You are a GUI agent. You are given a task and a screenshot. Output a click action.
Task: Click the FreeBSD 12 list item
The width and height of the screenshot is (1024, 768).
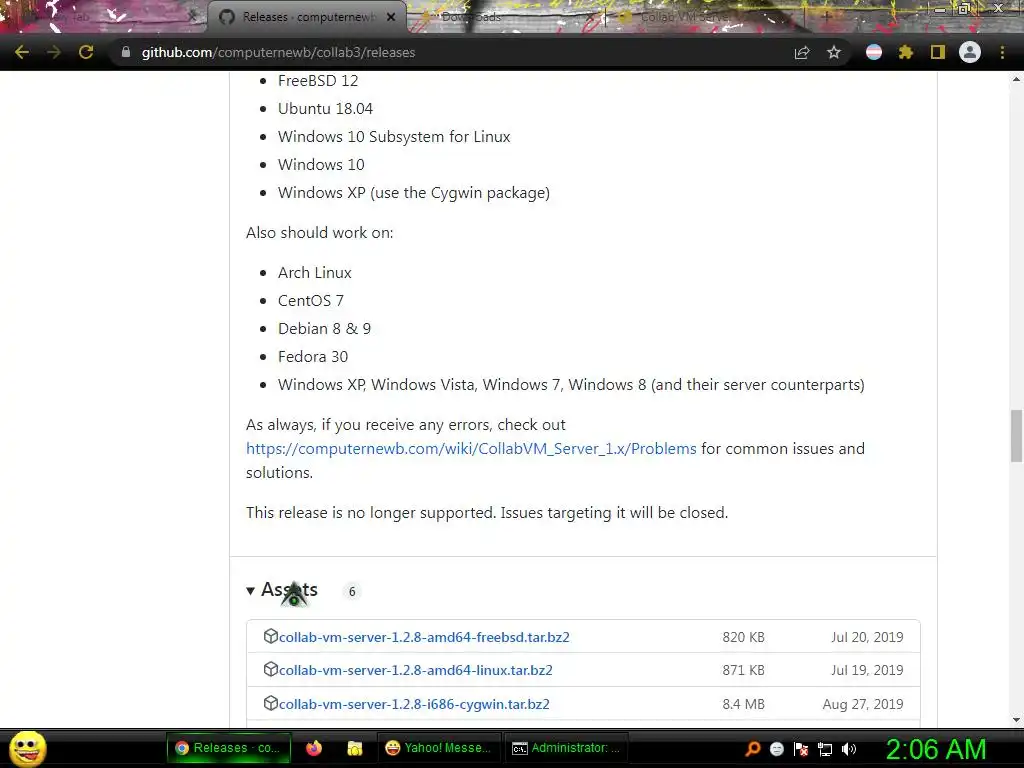[x=318, y=80]
